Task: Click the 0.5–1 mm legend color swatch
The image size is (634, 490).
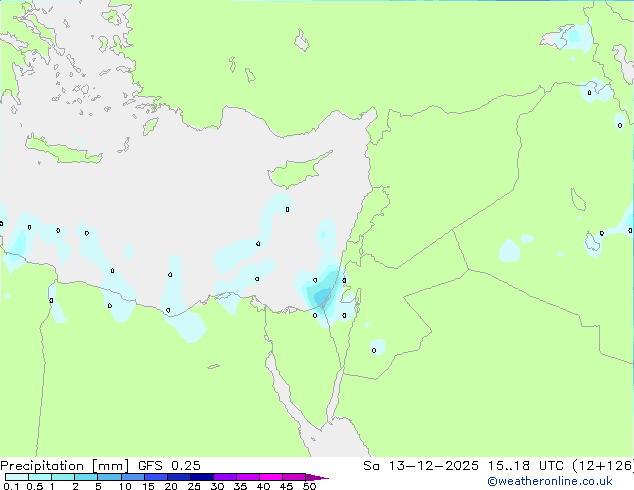Action: pos(40,477)
